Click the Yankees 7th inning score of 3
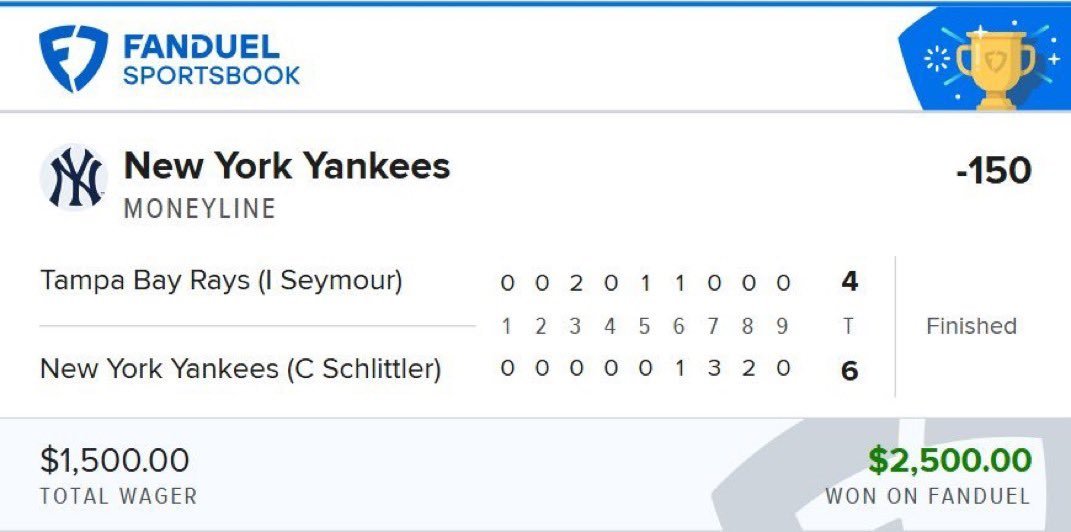Viewport: 1071px width, 532px height. click(x=714, y=369)
